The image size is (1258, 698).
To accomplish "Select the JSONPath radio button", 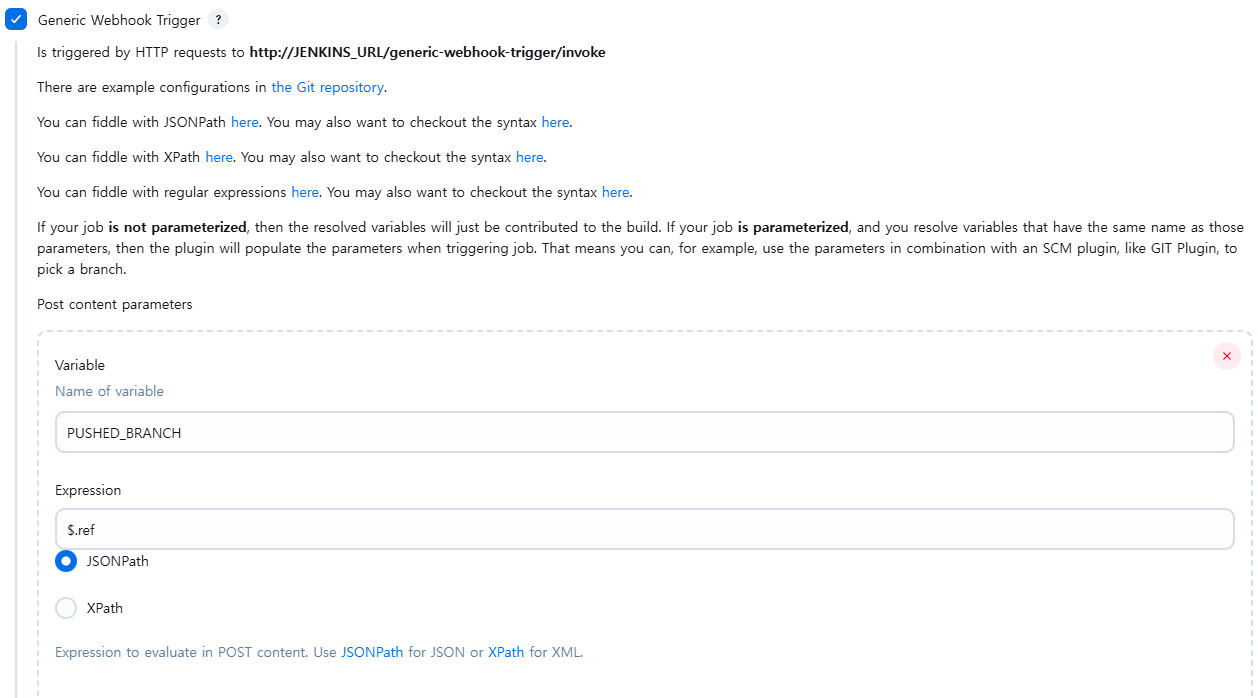I will point(66,561).
